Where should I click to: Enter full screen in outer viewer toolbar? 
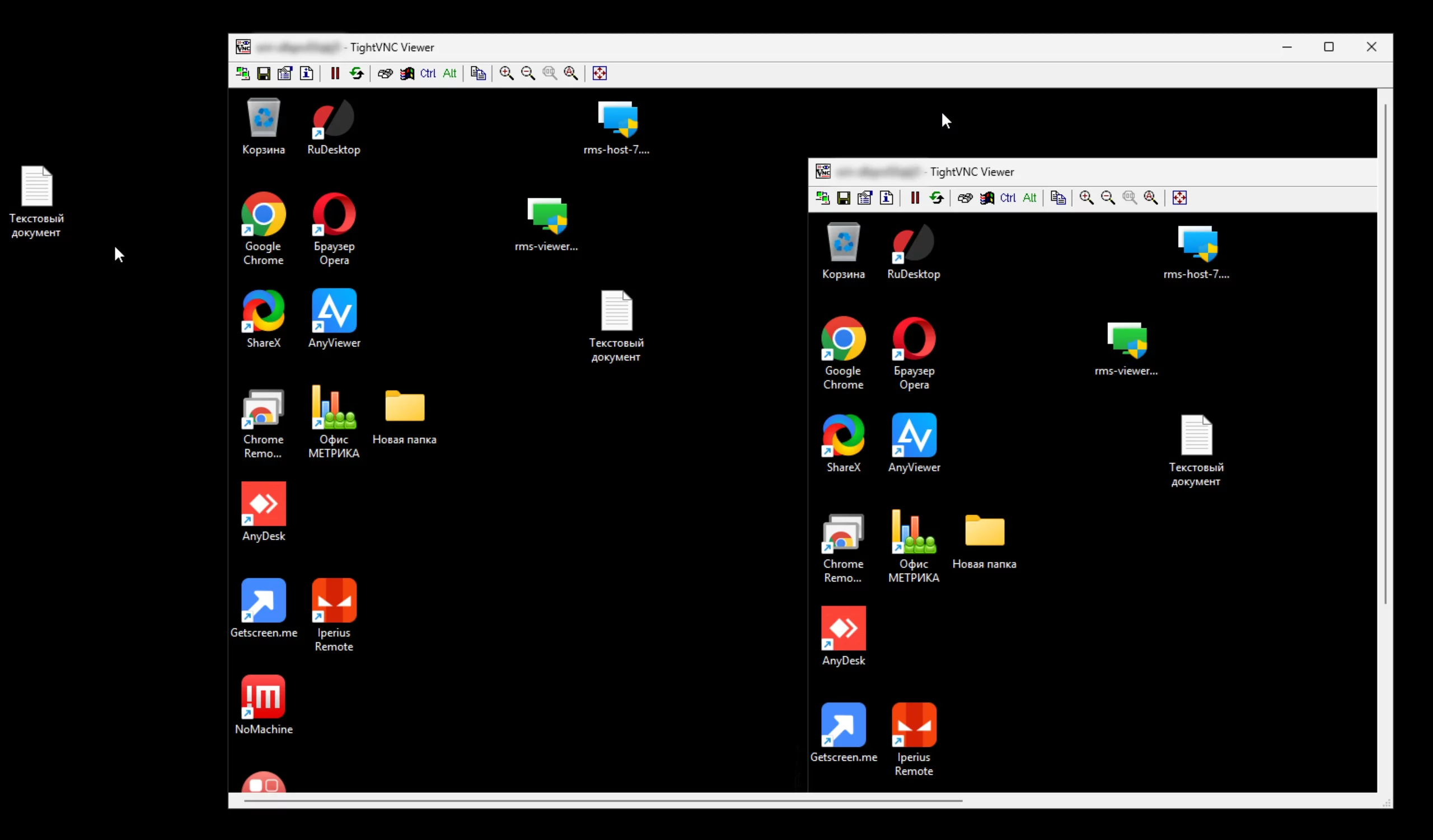coord(600,73)
